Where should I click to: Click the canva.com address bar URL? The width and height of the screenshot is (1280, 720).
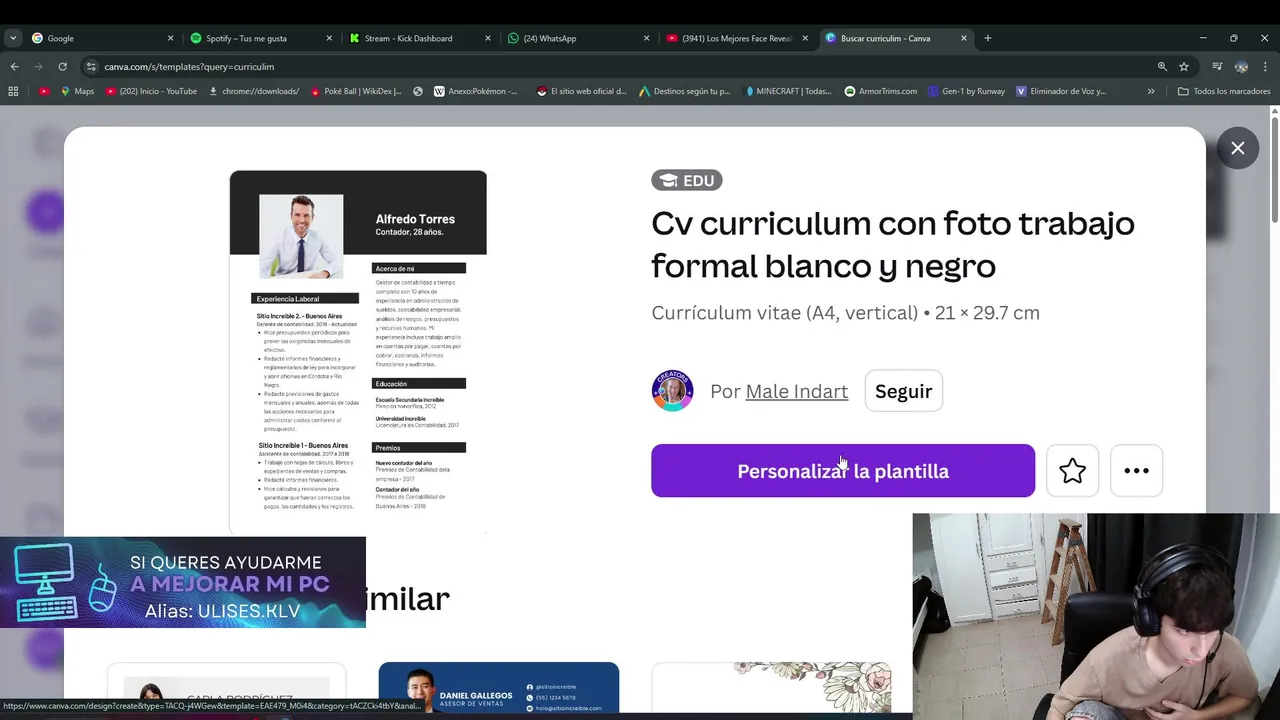(189, 66)
